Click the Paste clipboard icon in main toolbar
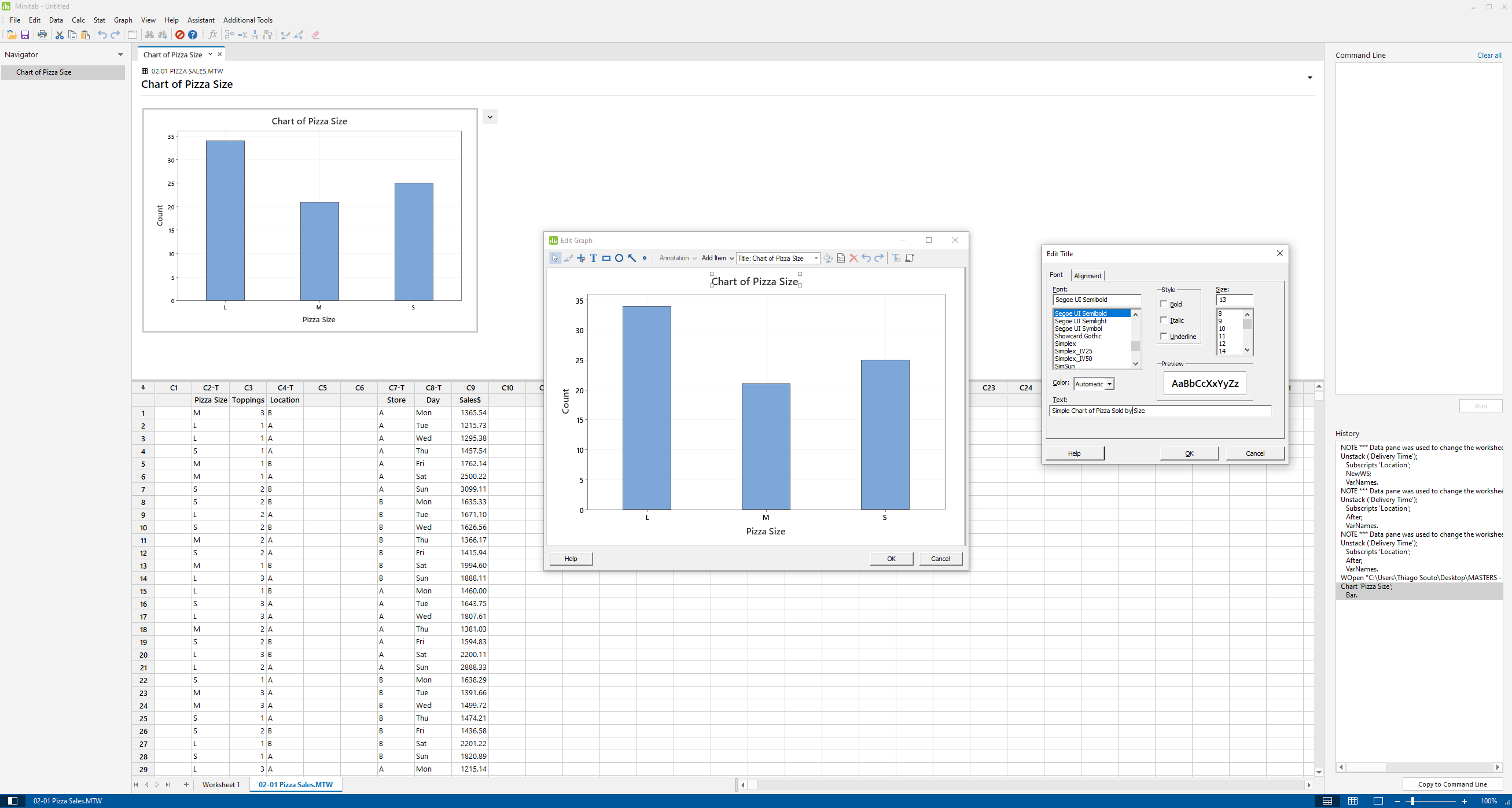Screen dimensions: 1512x808 (x=86, y=35)
